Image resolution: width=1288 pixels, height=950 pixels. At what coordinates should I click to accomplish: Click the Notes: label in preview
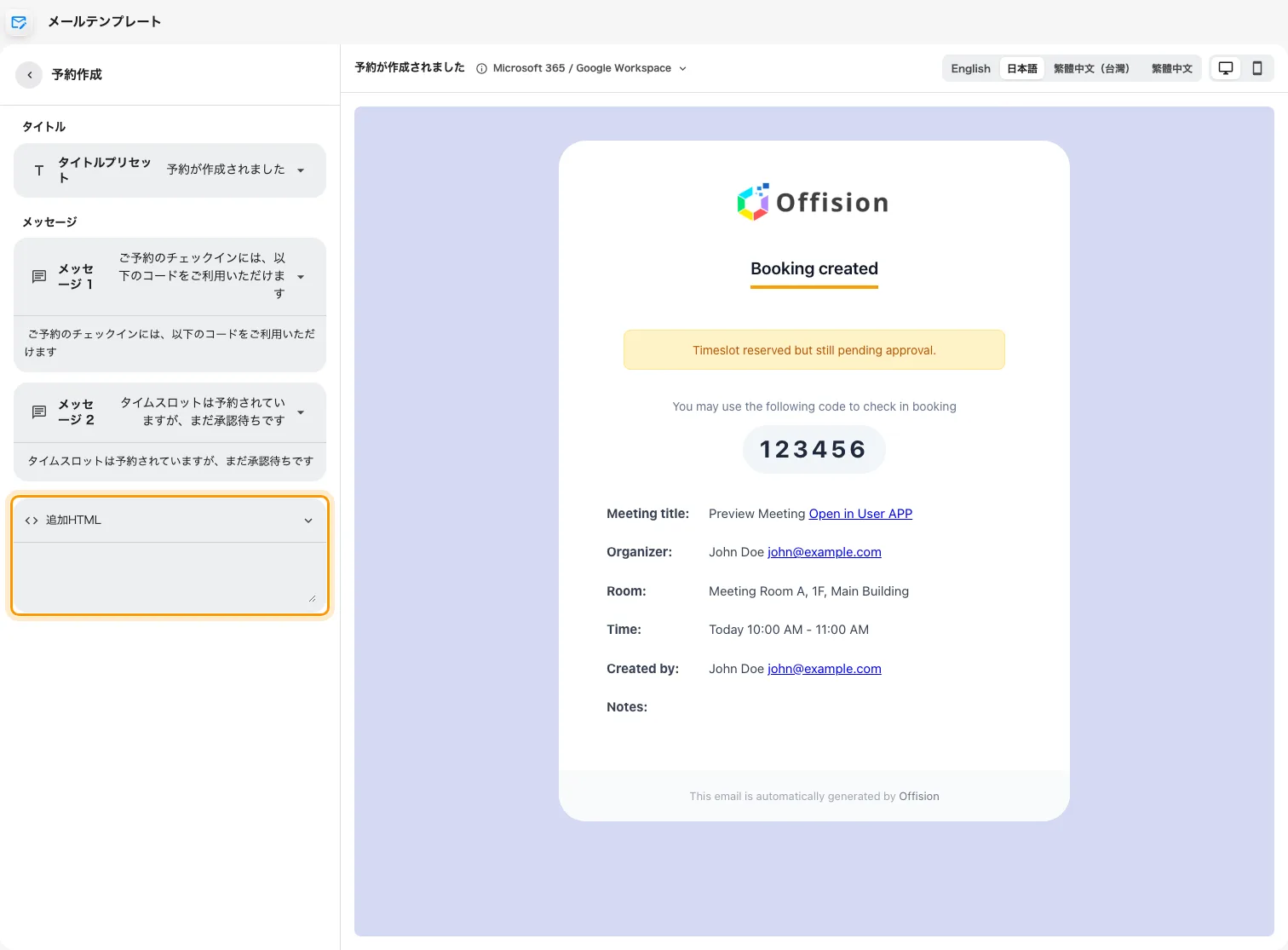[x=627, y=707]
